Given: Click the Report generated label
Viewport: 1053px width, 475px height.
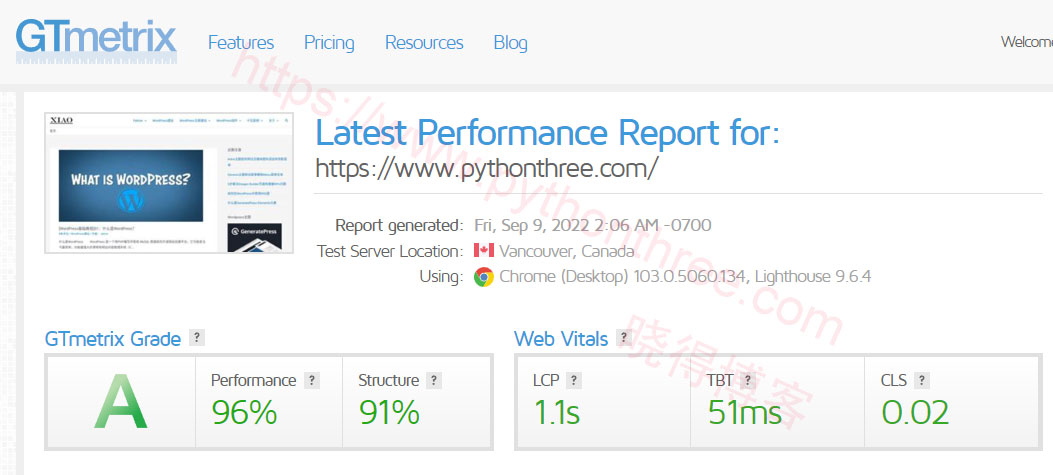Looking at the screenshot, I should click(x=399, y=225).
